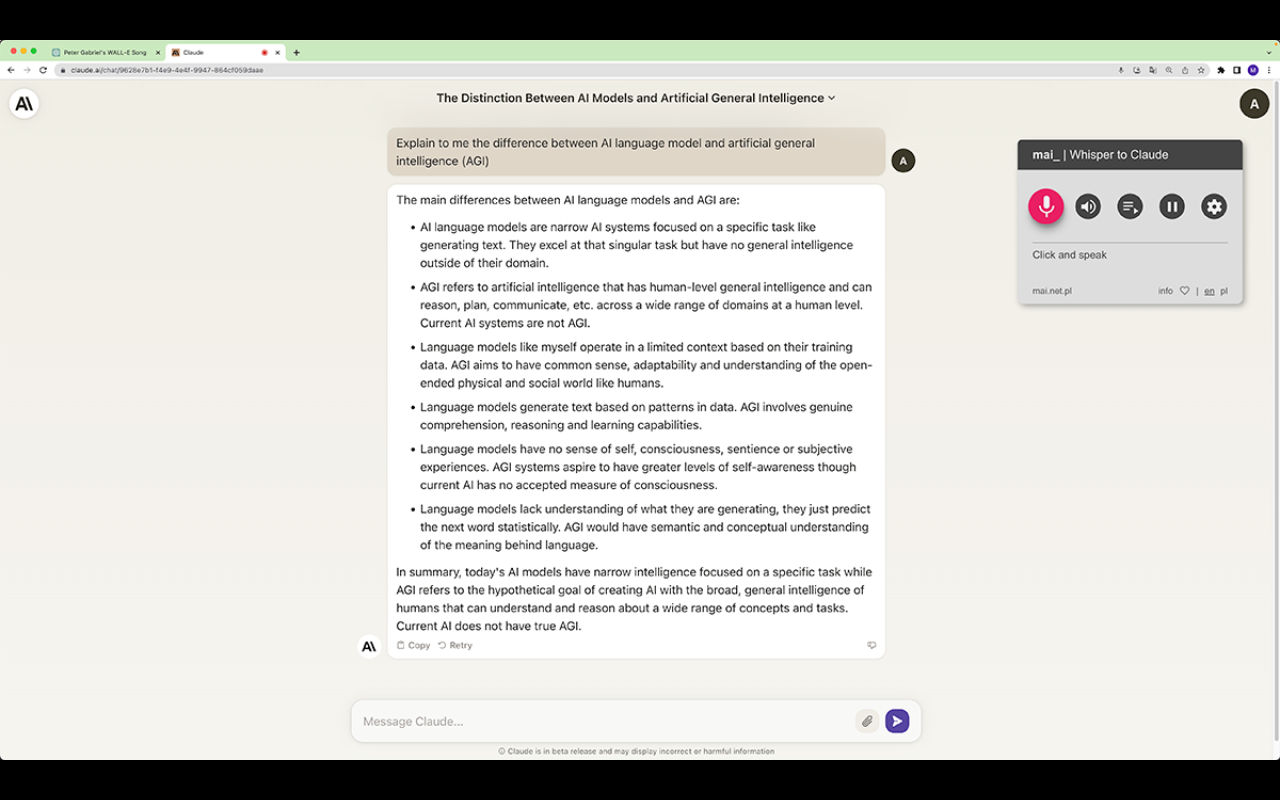The width and height of the screenshot is (1280, 800).
Task: Open the mai.net.pl link
Action: (x=1052, y=291)
